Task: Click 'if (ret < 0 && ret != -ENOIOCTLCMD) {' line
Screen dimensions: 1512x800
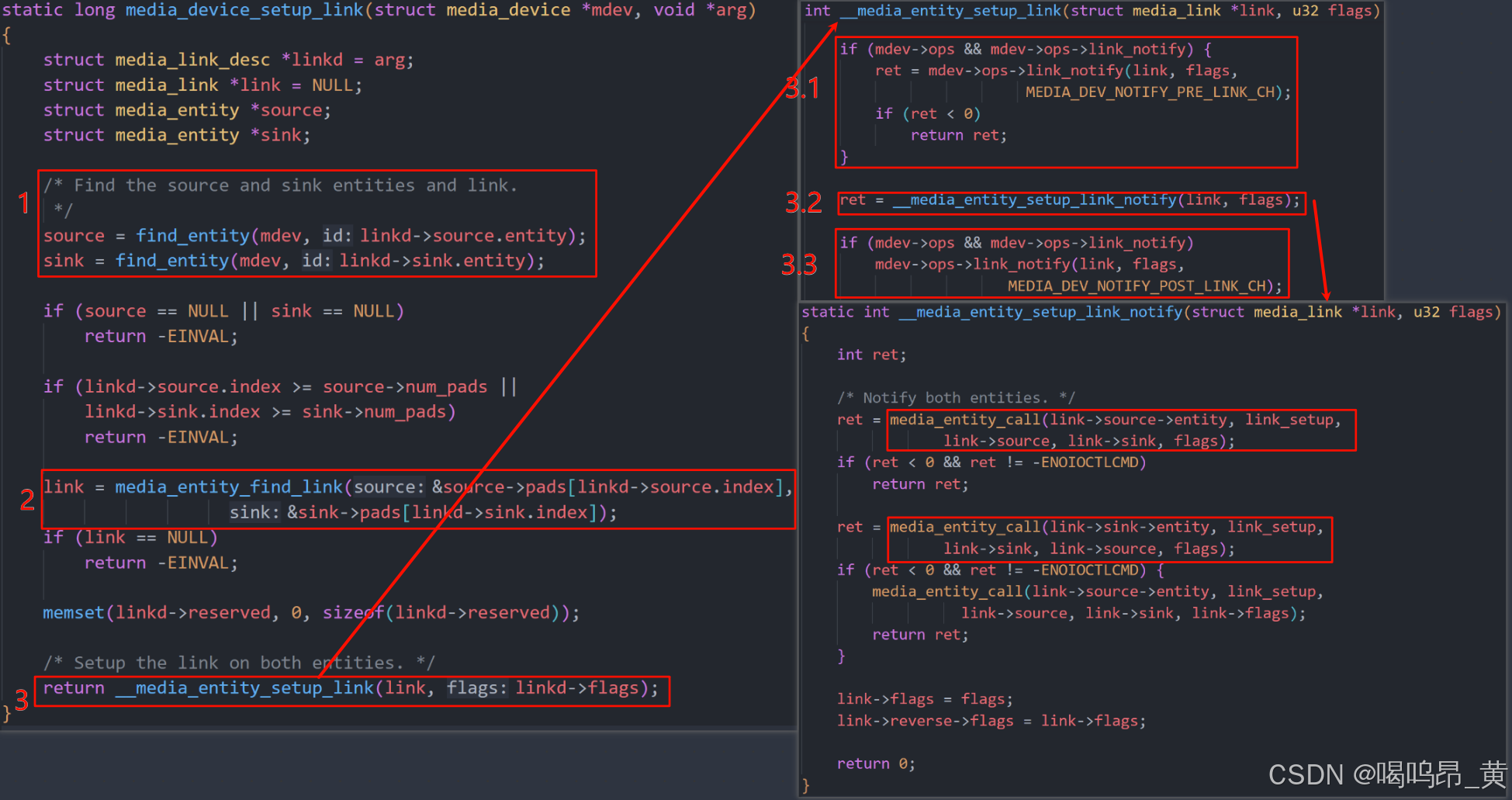Action: pos(1001,570)
